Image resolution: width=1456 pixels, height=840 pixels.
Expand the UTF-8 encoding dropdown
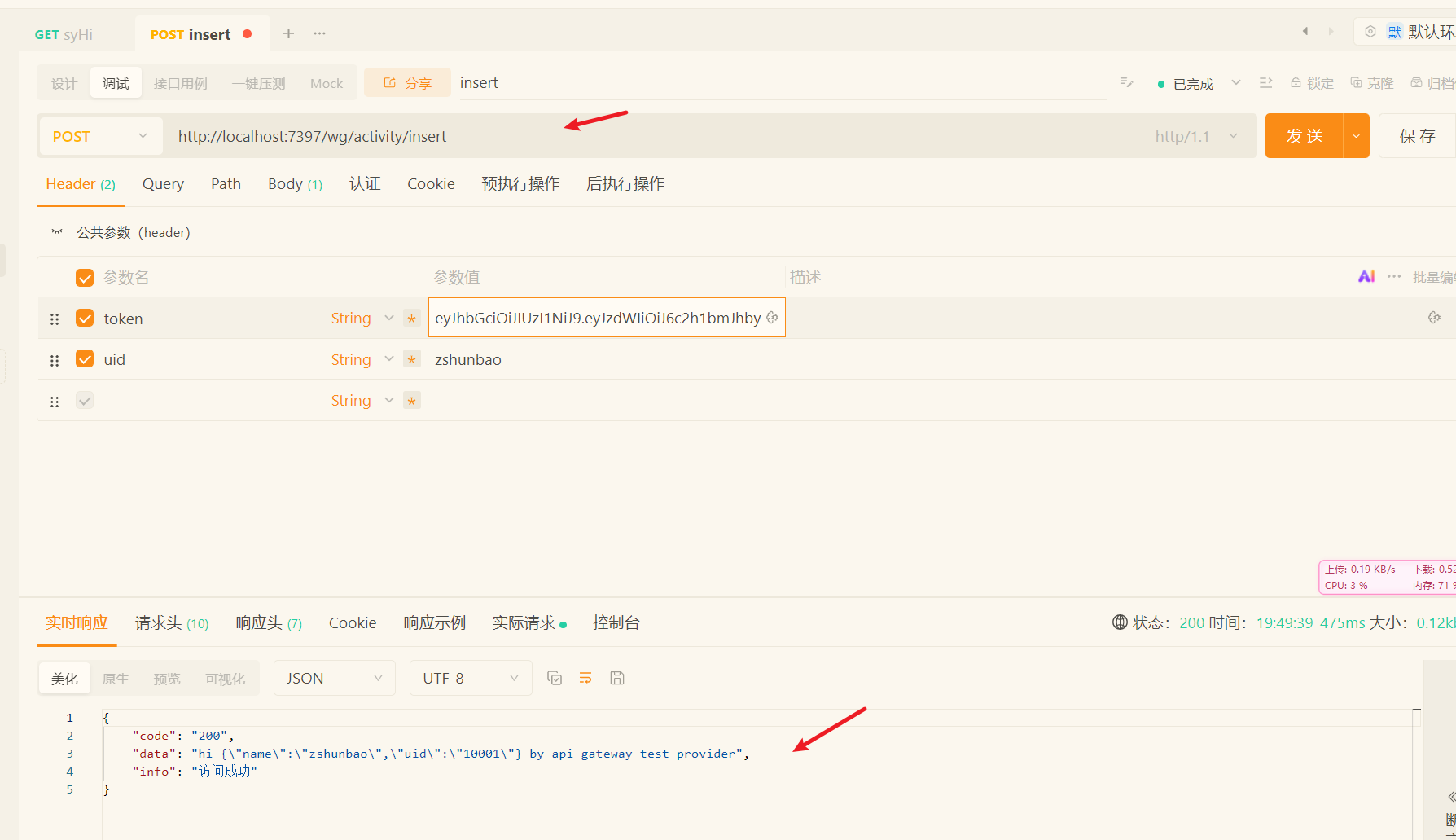coord(470,678)
